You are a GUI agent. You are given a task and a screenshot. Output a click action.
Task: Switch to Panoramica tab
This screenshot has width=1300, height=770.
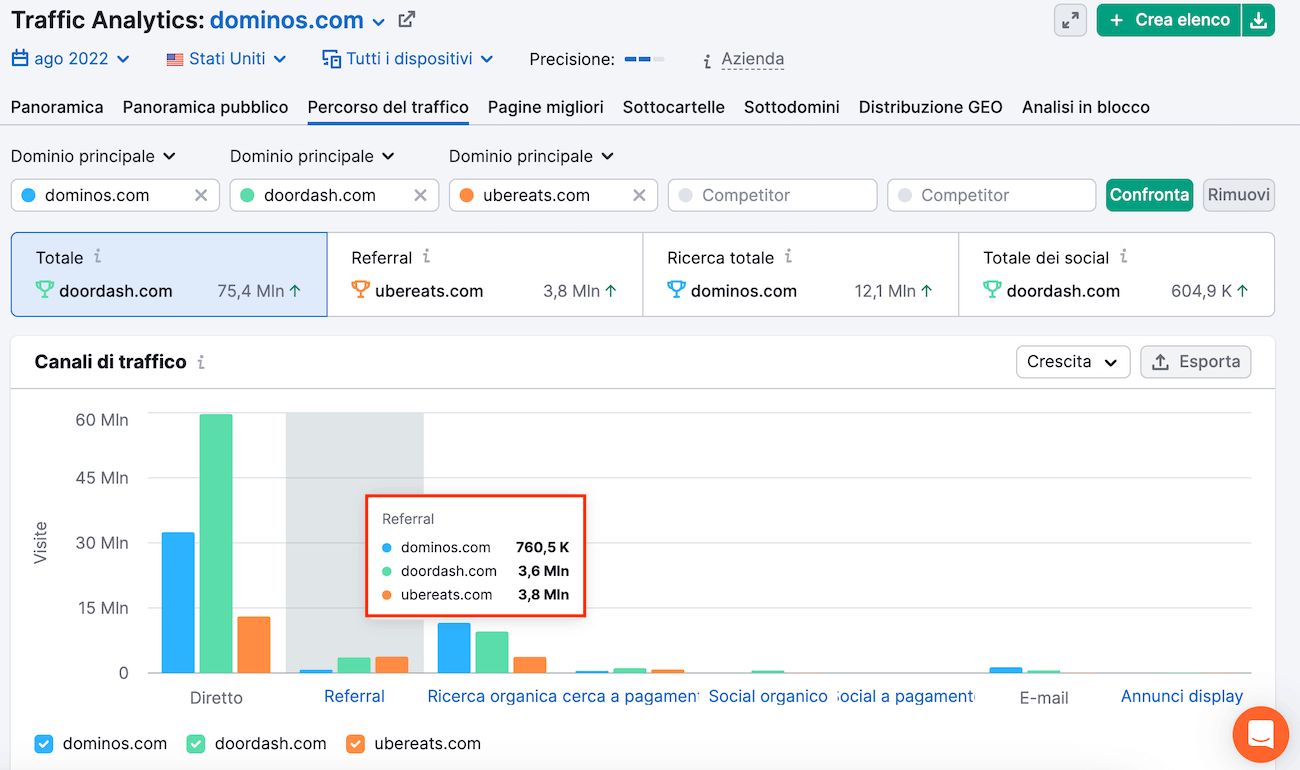pyautogui.click(x=57, y=107)
